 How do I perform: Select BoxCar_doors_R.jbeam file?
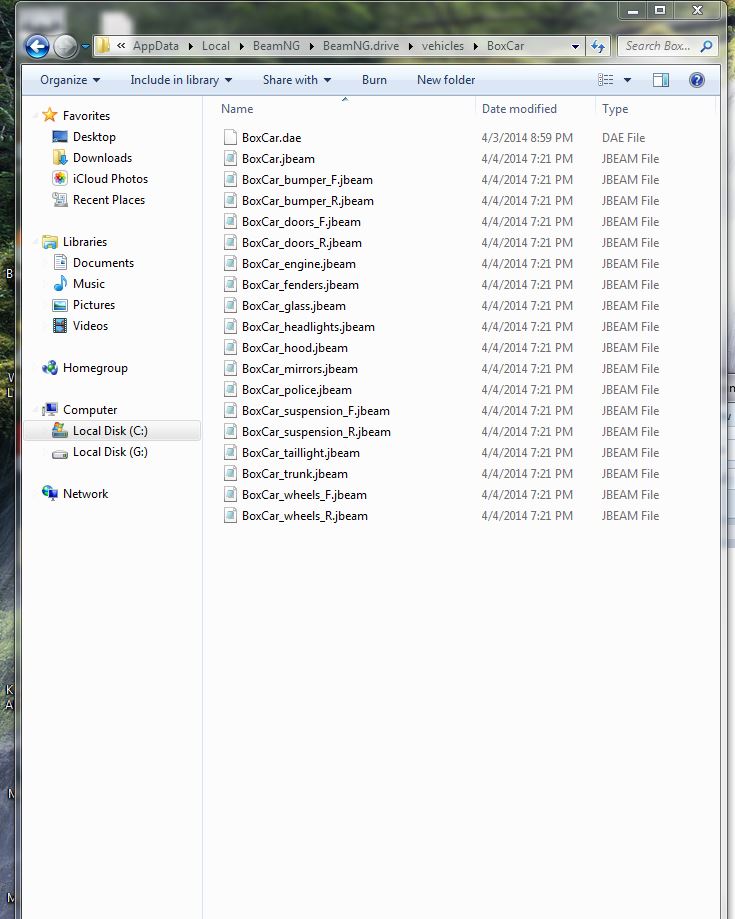click(x=302, y=243)
